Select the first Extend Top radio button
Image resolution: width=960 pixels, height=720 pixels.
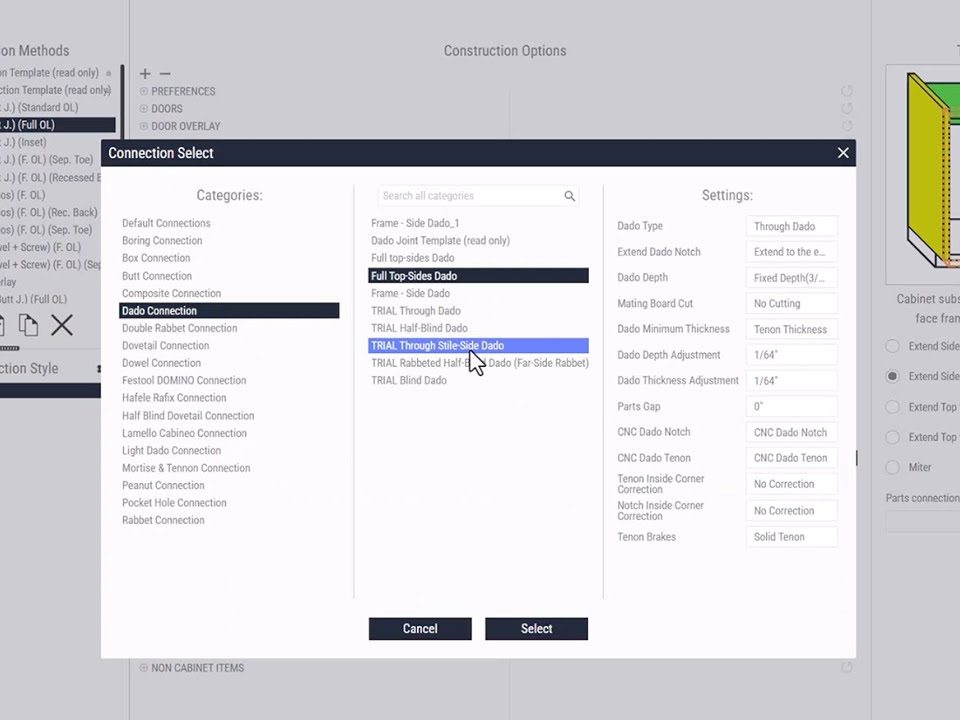893,407
